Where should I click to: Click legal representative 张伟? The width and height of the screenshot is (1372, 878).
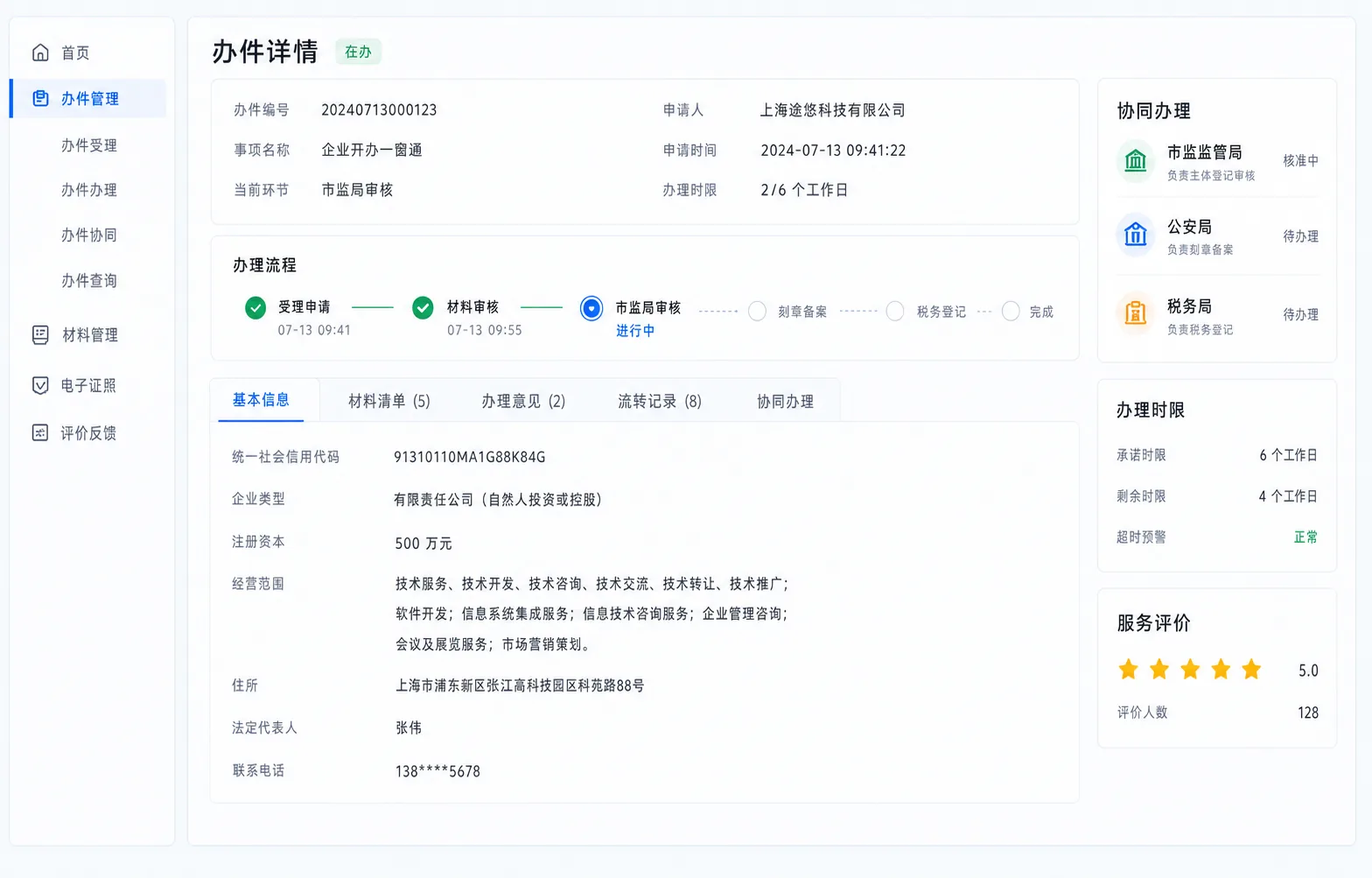pos(409,727)
